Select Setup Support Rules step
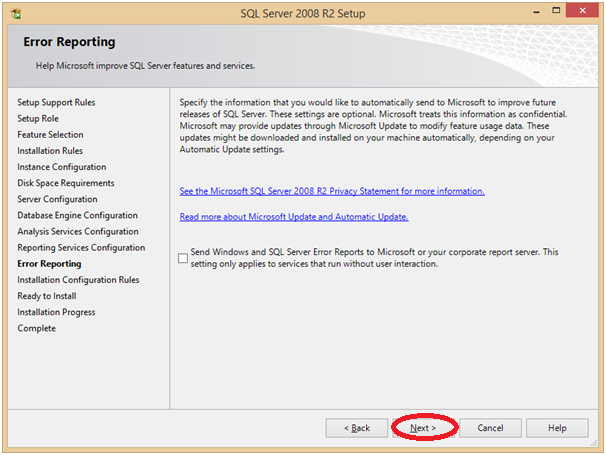Screen dimensions: 606x455 [x=56, y=102]
